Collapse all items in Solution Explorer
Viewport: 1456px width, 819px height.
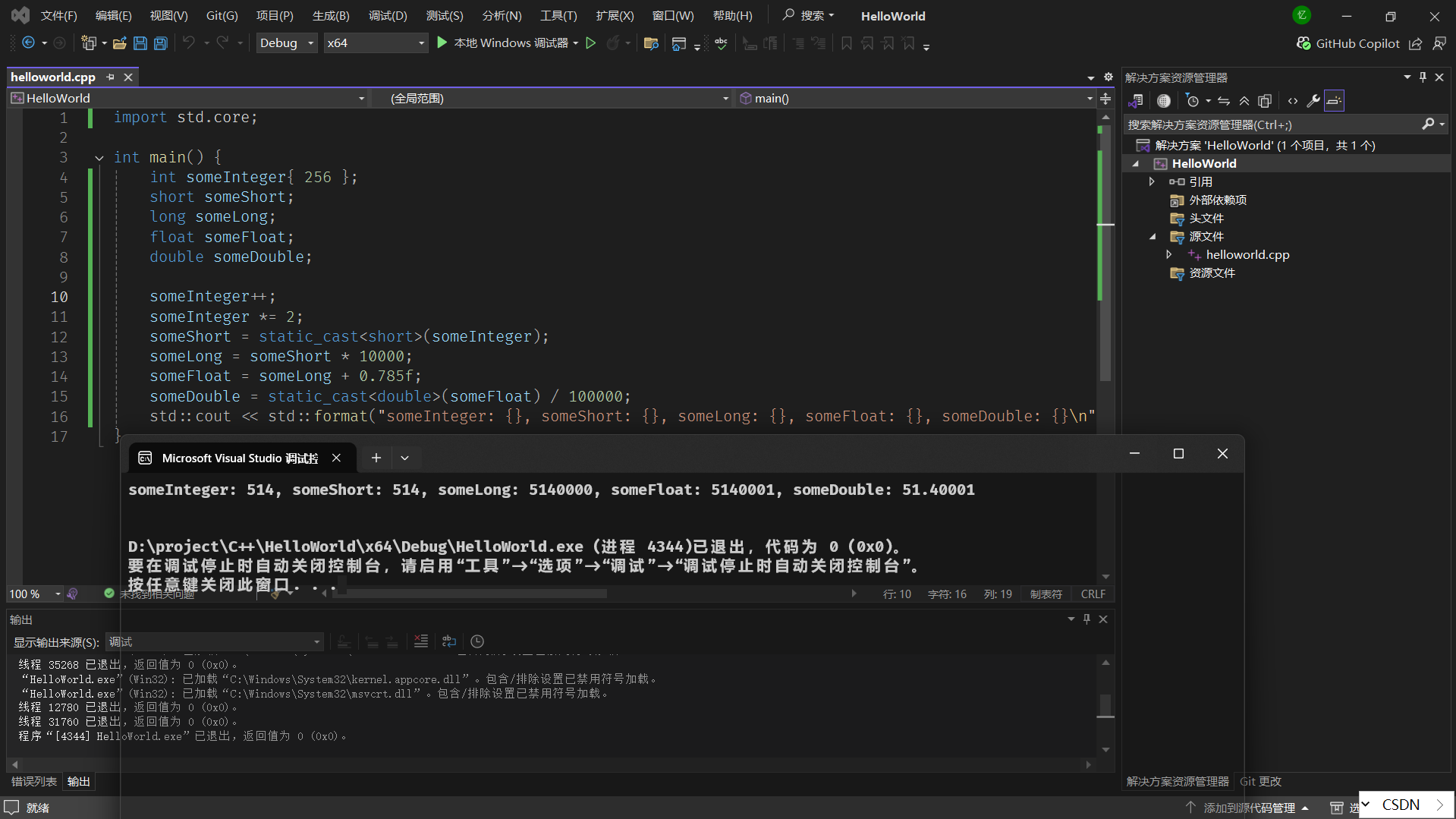click(x=1244, y=100)
